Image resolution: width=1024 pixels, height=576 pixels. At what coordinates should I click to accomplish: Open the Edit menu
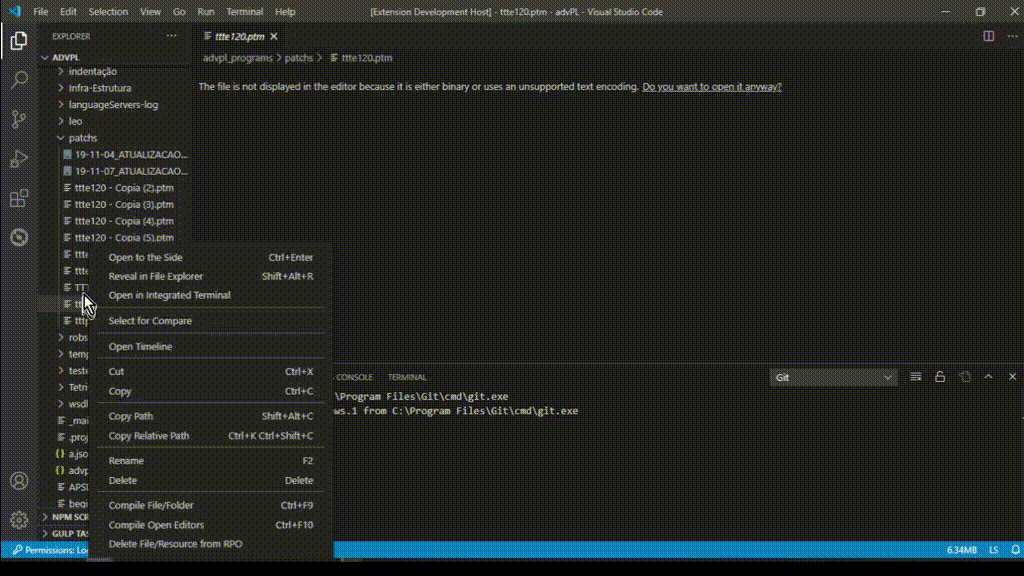pos(68,12)
